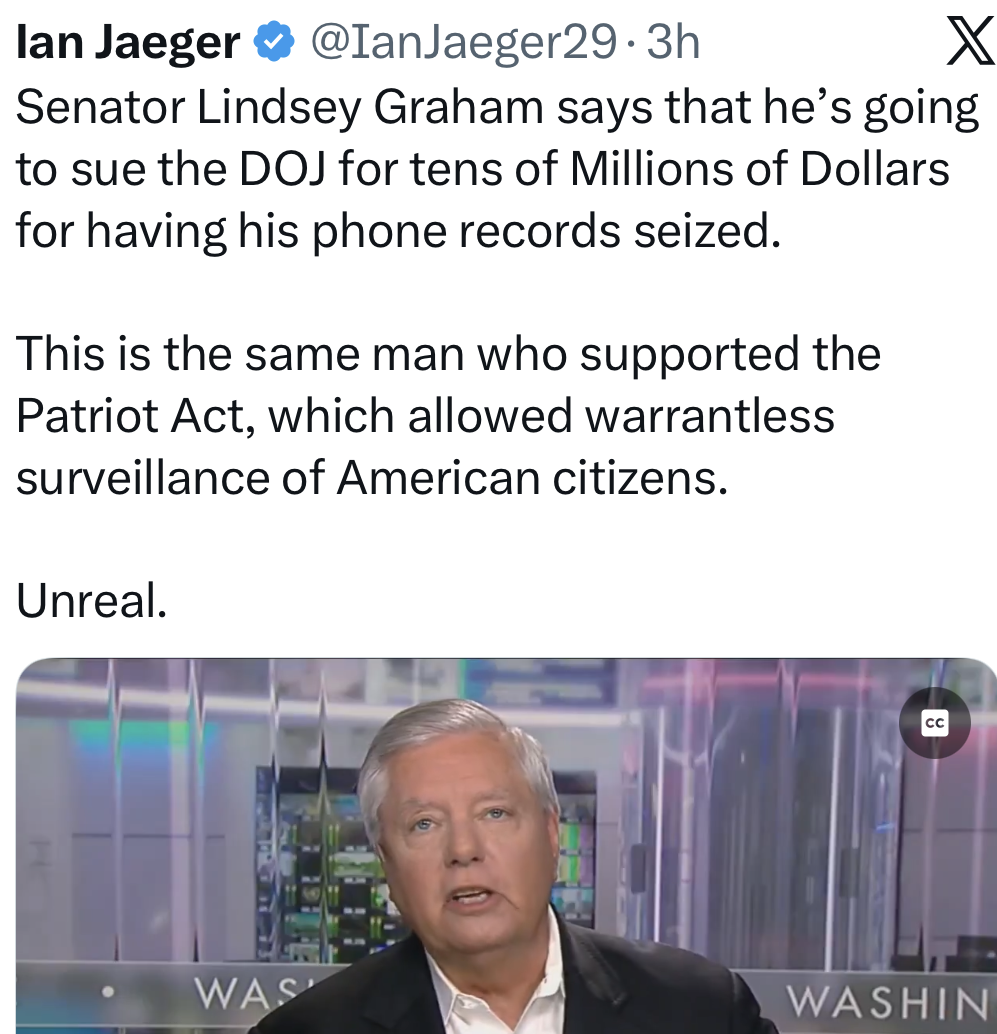
Task: Click the words "Senator Lindsey Graham" in the post
Action: tap(280, 107)
